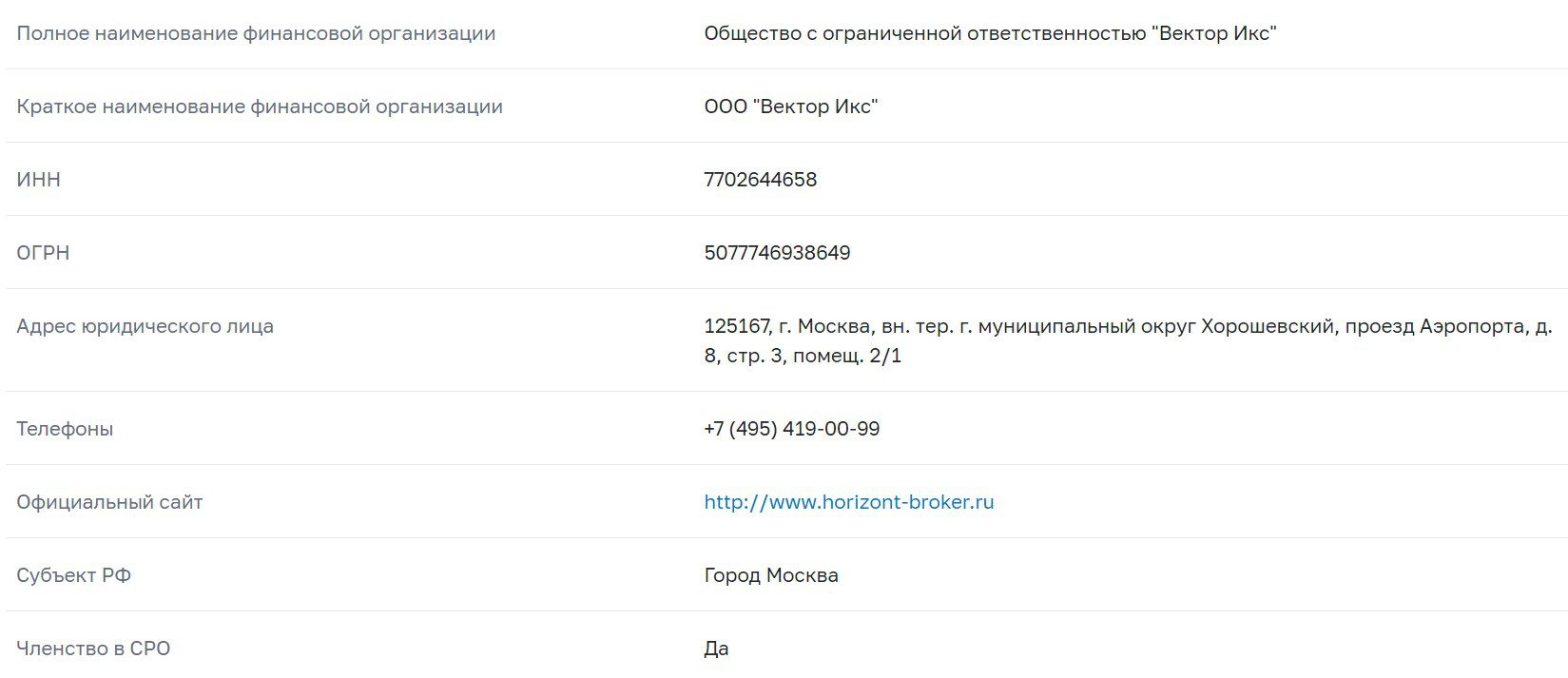This screenshot has width=1568, height=678.
Task: Click the phone number +7 (495) 419-00-99
Action: [x=791, y=429]
